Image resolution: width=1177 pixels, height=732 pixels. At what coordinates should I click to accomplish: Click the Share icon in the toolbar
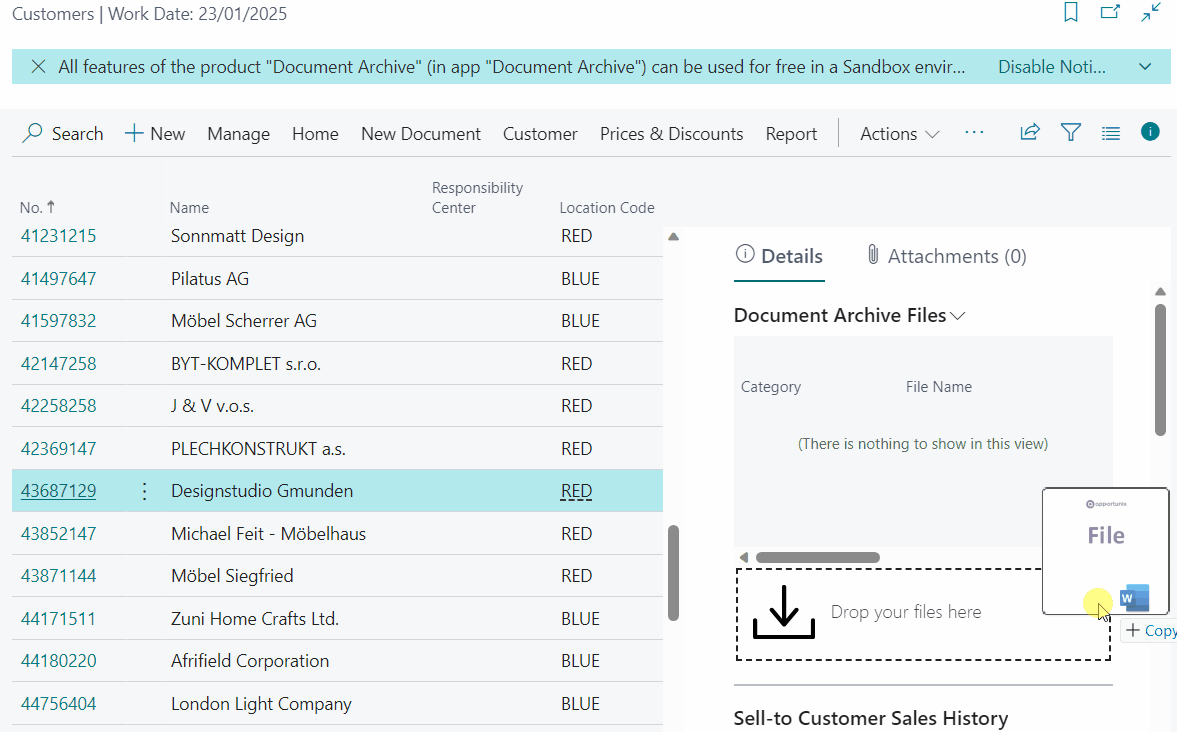pyautogui.click(x=1030, y=131)
